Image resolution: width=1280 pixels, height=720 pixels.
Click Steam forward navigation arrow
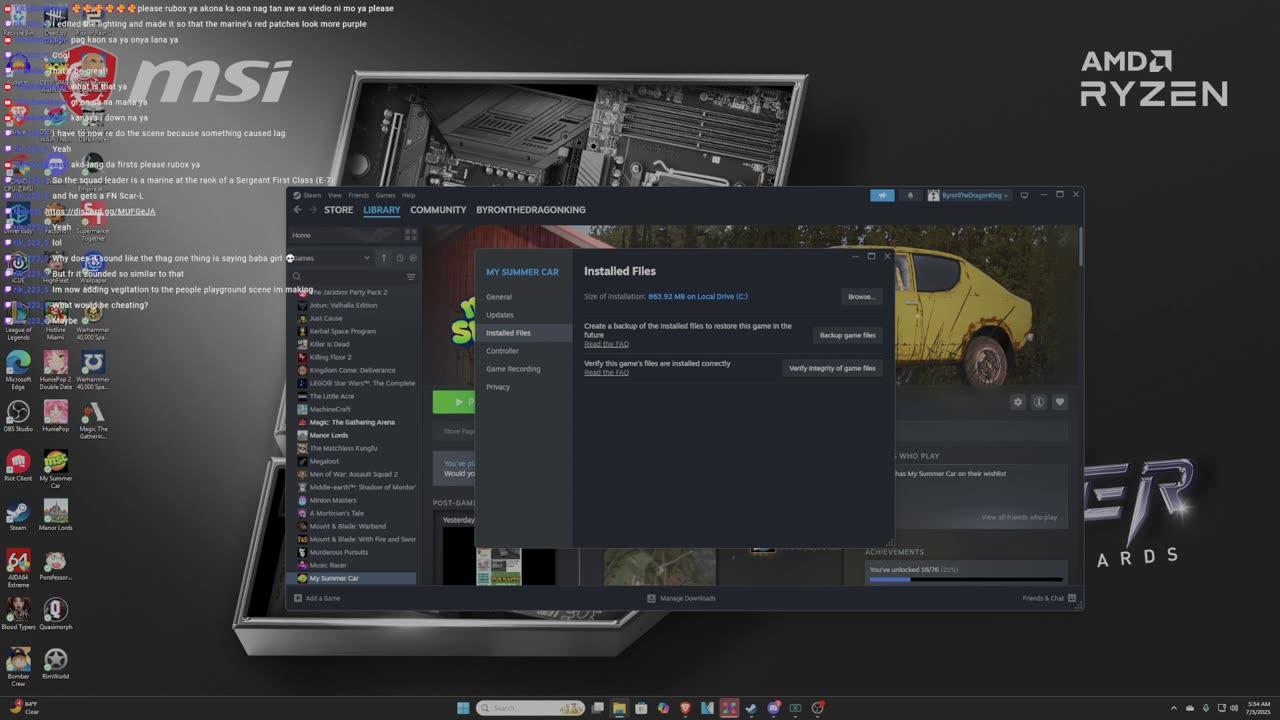tap(312, 210)
